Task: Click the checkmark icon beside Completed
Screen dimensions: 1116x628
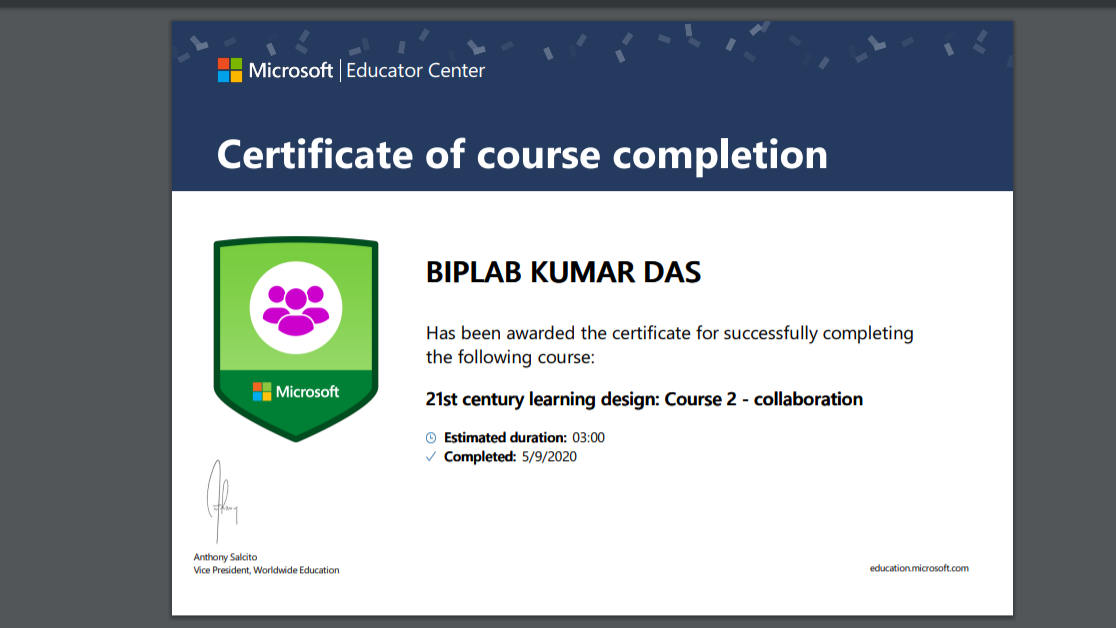Action: pos(431,457)
